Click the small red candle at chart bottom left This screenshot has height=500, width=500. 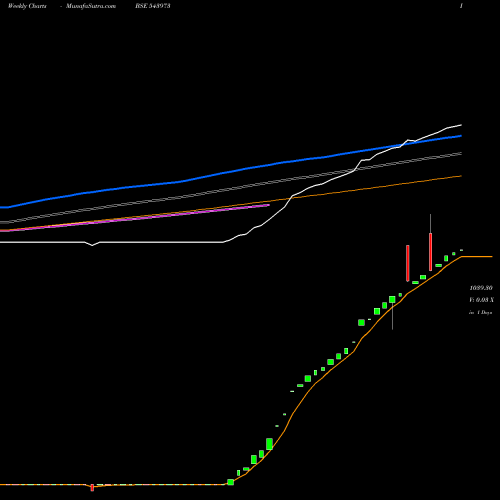[92, 487]
